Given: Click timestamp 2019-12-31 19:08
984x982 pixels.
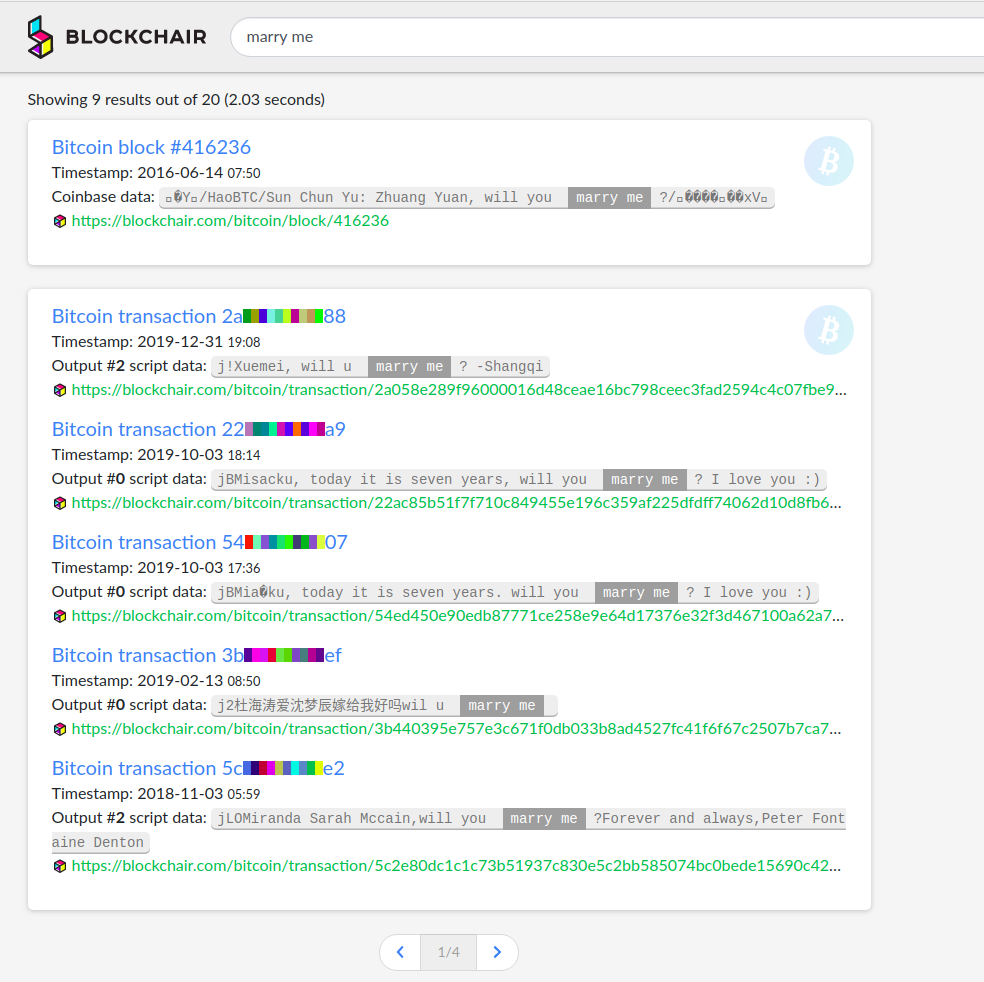Looking at the screenshot, I should click(x=199, y=342).
